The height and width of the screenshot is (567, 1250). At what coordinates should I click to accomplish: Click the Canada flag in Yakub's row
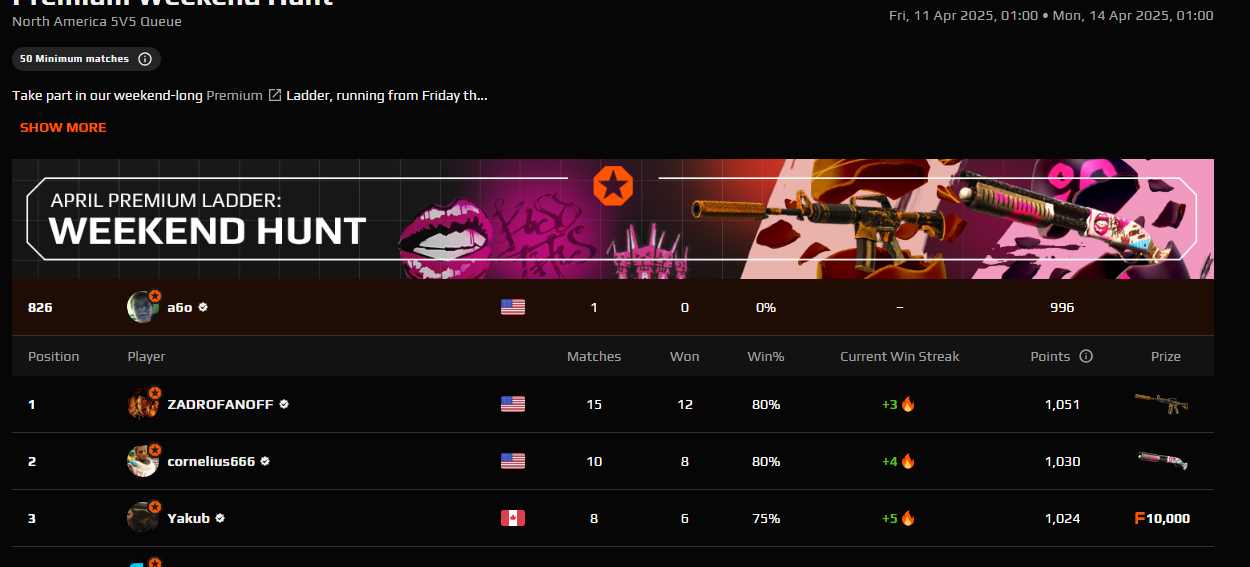pyautogui.click(x=513, y=518)
